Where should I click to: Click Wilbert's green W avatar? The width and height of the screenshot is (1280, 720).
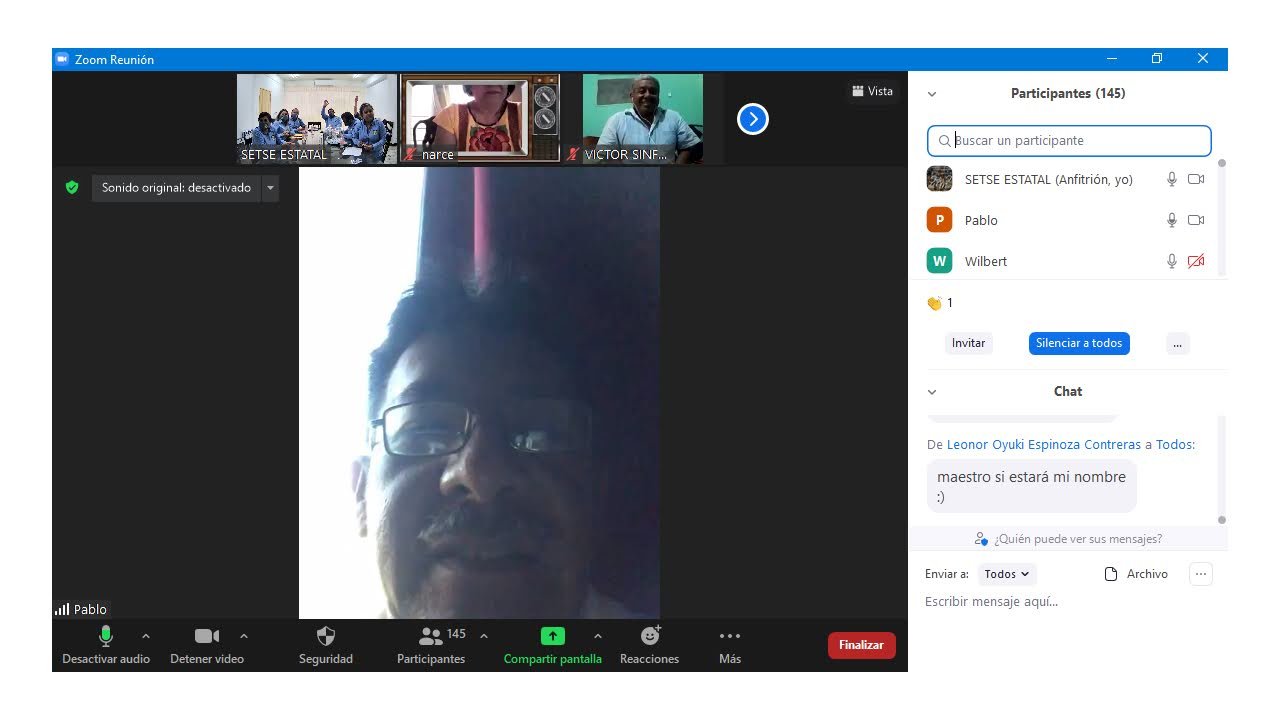pos(939,261)
